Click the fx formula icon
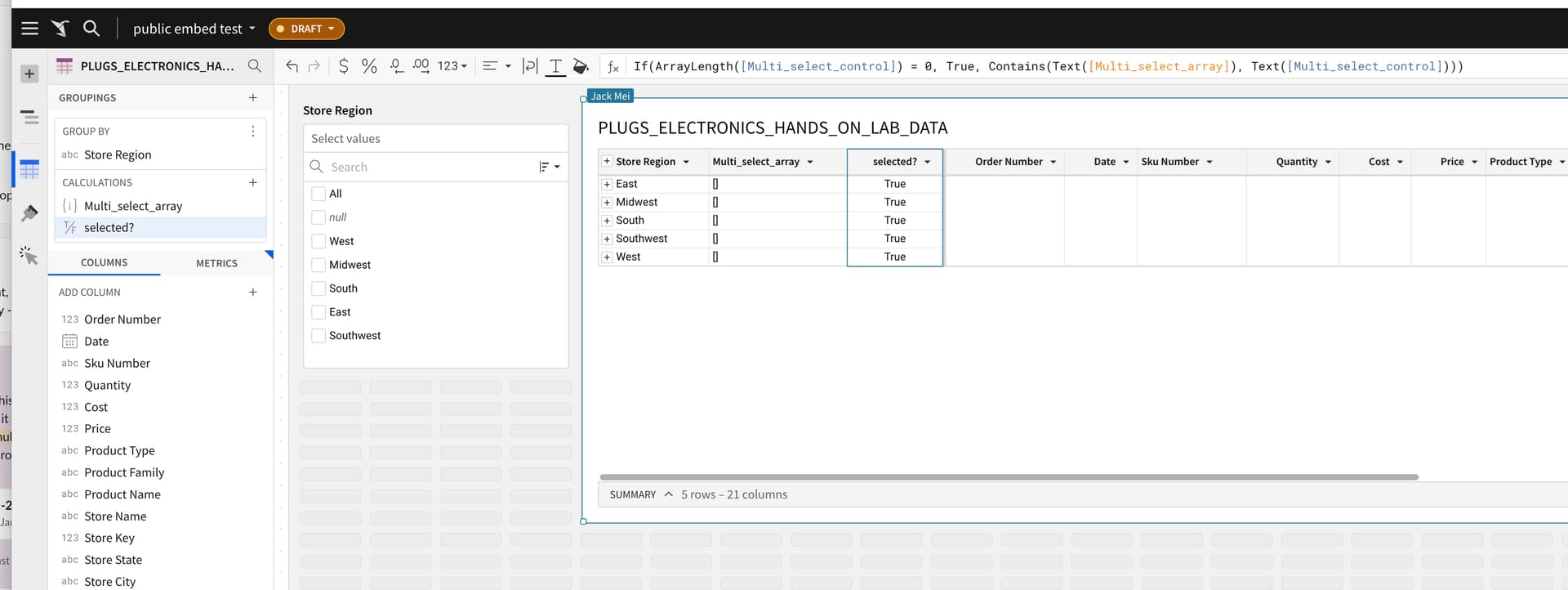 coord(613,67)
